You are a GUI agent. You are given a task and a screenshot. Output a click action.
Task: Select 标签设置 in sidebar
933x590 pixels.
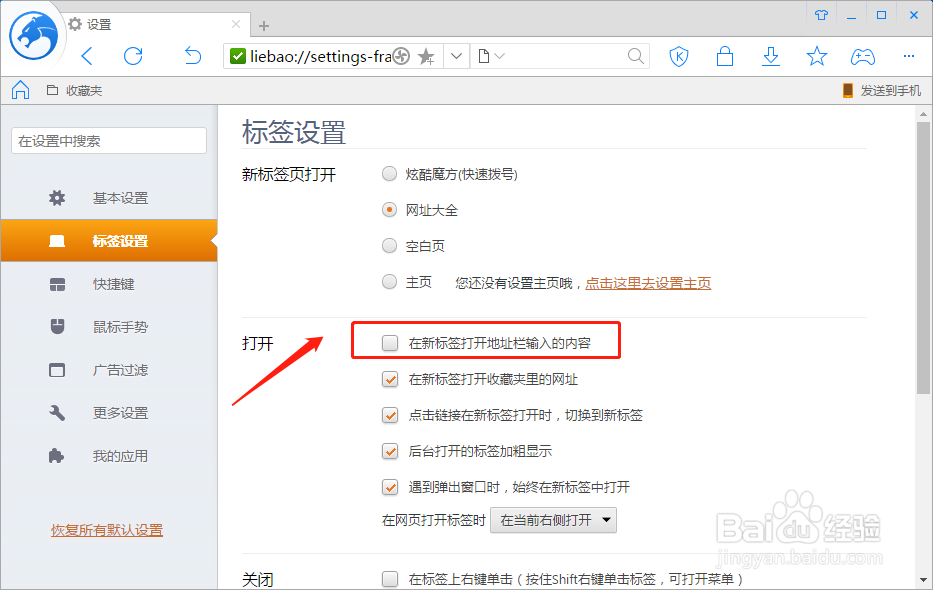(x=109, y=241)
